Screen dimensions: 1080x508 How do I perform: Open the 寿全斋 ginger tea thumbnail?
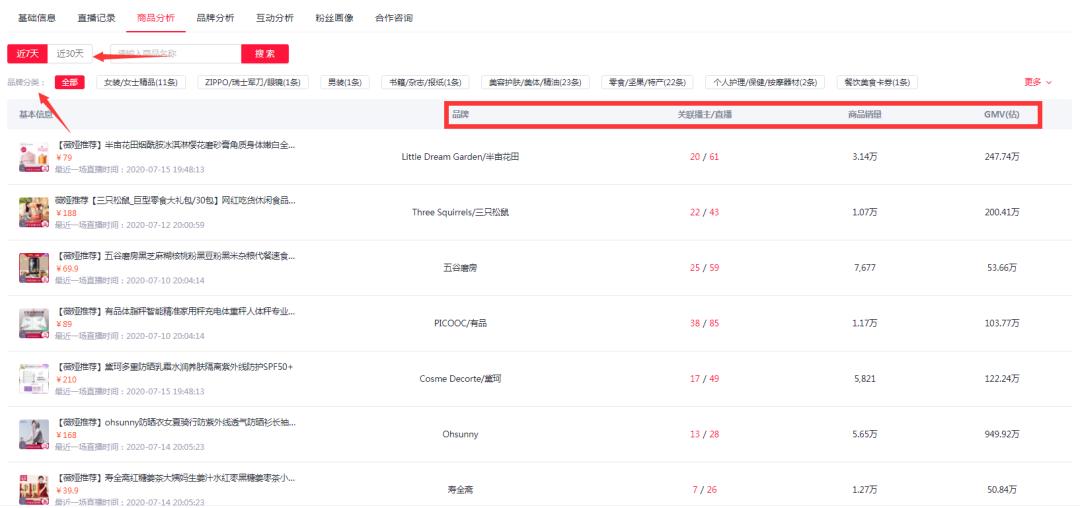(x=34, y=489)
